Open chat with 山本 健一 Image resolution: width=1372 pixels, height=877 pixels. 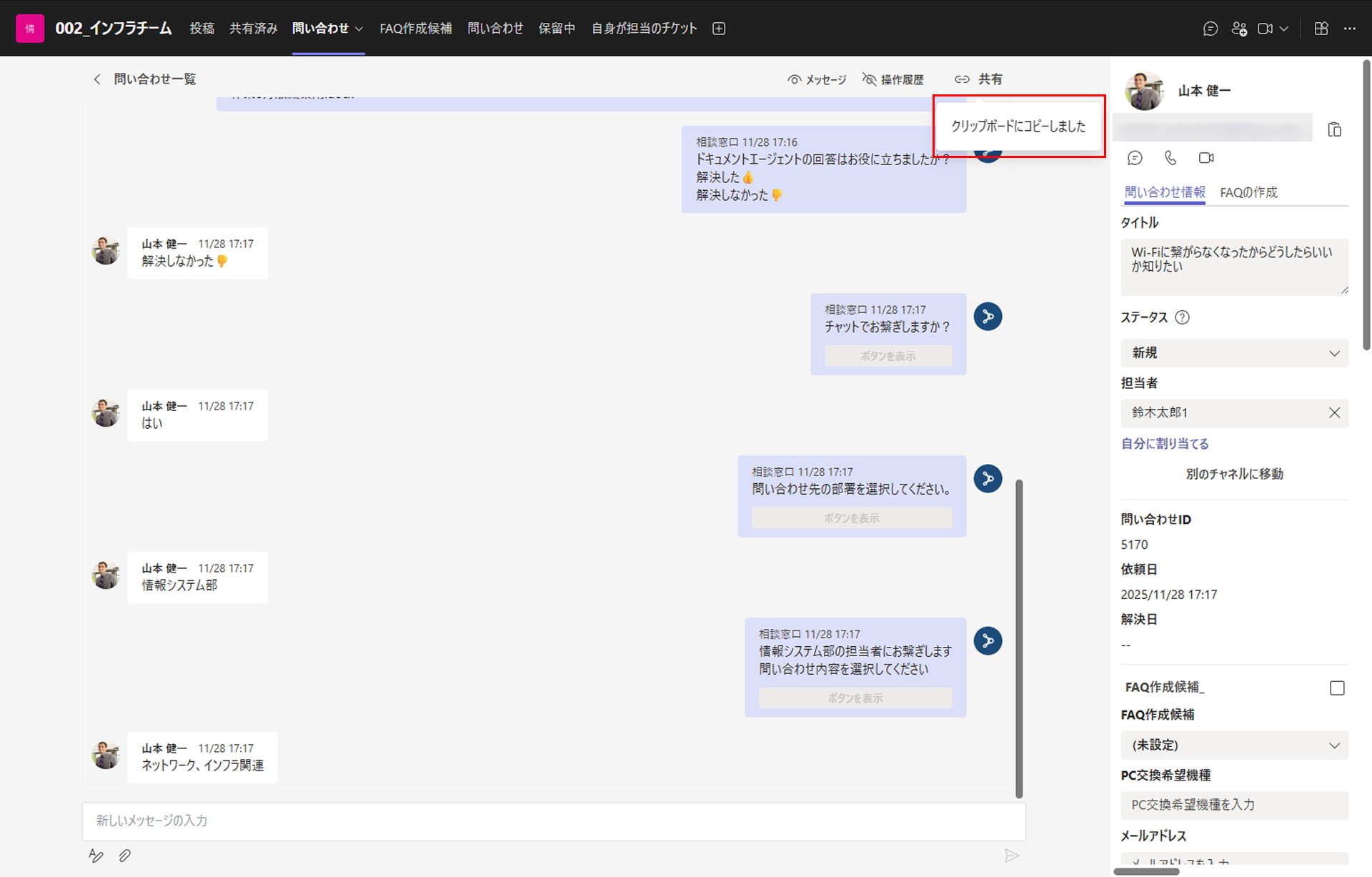click(x=1135, y=158)
